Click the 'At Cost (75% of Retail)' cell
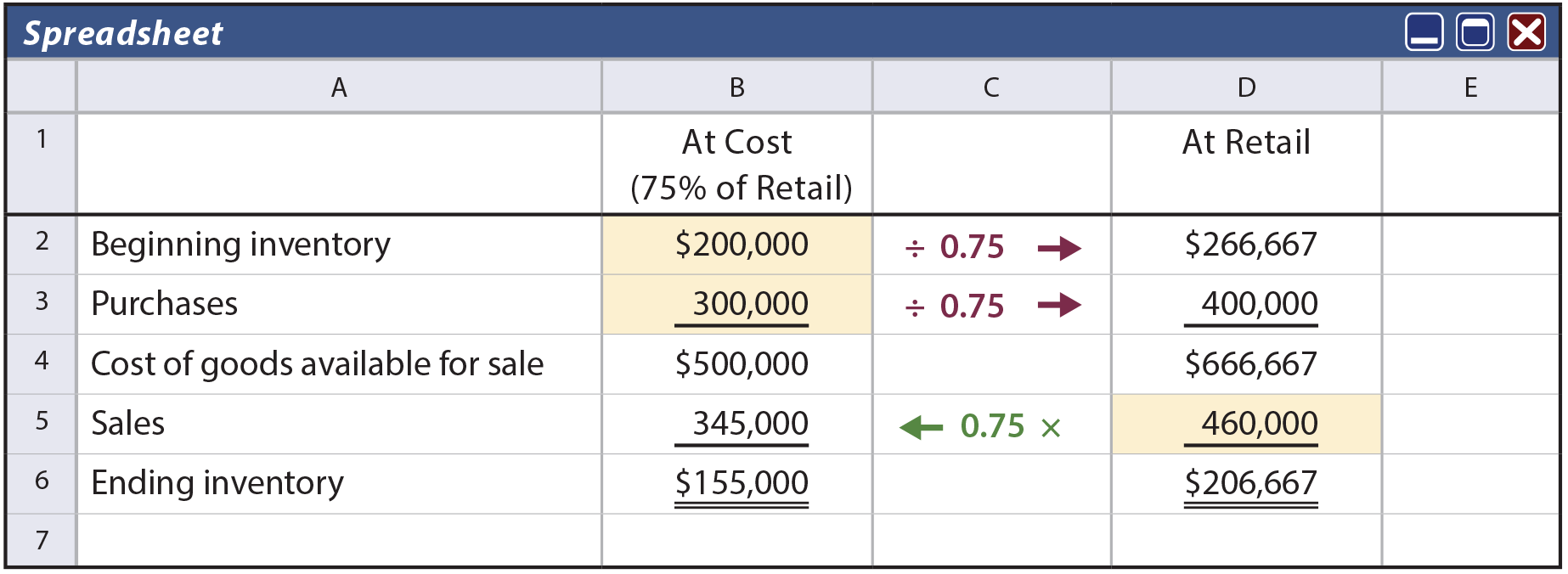This screenshot has width=1568, height=574. (x=737, y=163)
